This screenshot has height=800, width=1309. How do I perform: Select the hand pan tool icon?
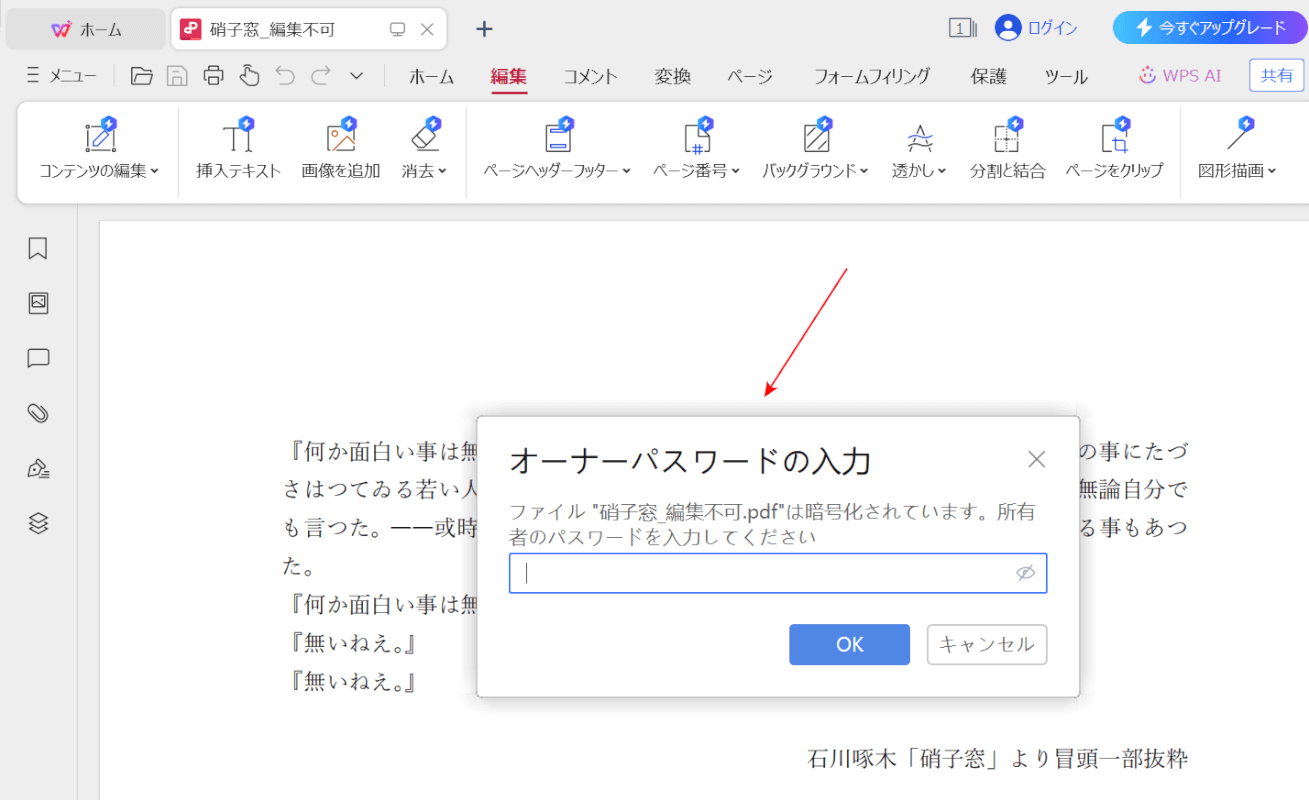[249, 76]
